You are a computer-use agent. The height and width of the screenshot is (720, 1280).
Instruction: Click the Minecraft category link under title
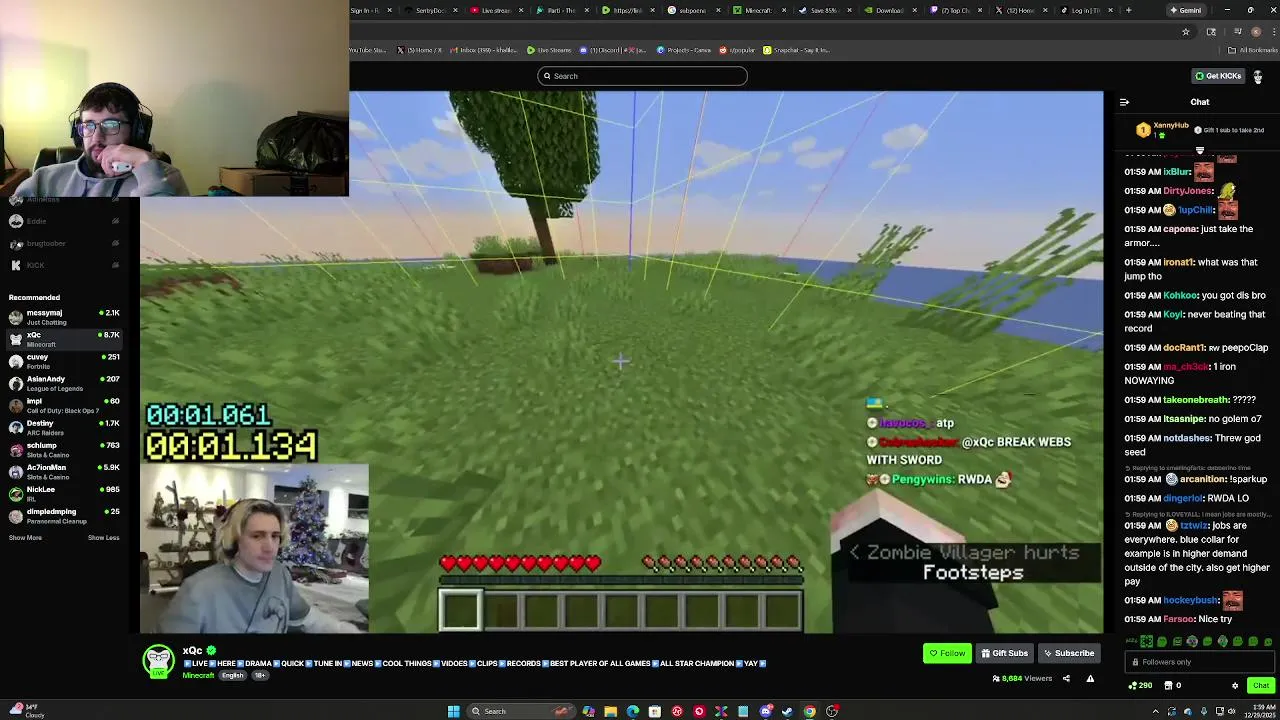pos(198,676)
